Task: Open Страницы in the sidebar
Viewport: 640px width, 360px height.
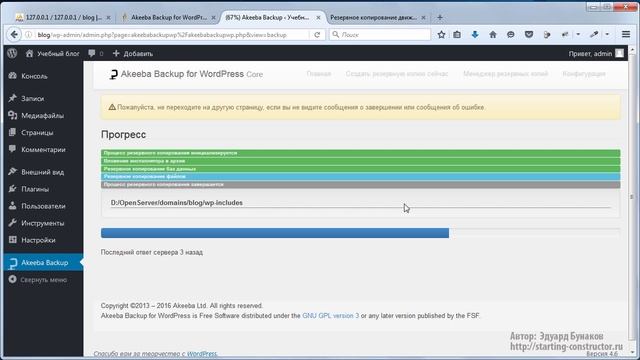Action: tap(37, 133)
